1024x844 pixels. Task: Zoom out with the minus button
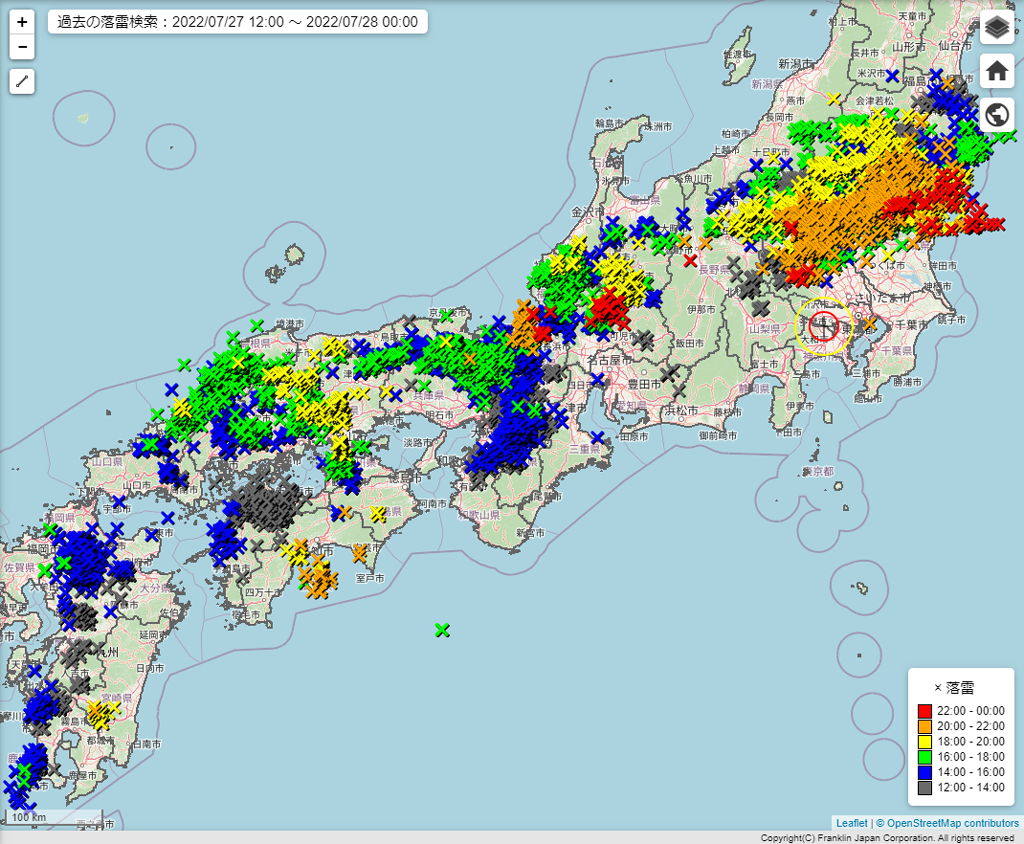tap(22, 47)
